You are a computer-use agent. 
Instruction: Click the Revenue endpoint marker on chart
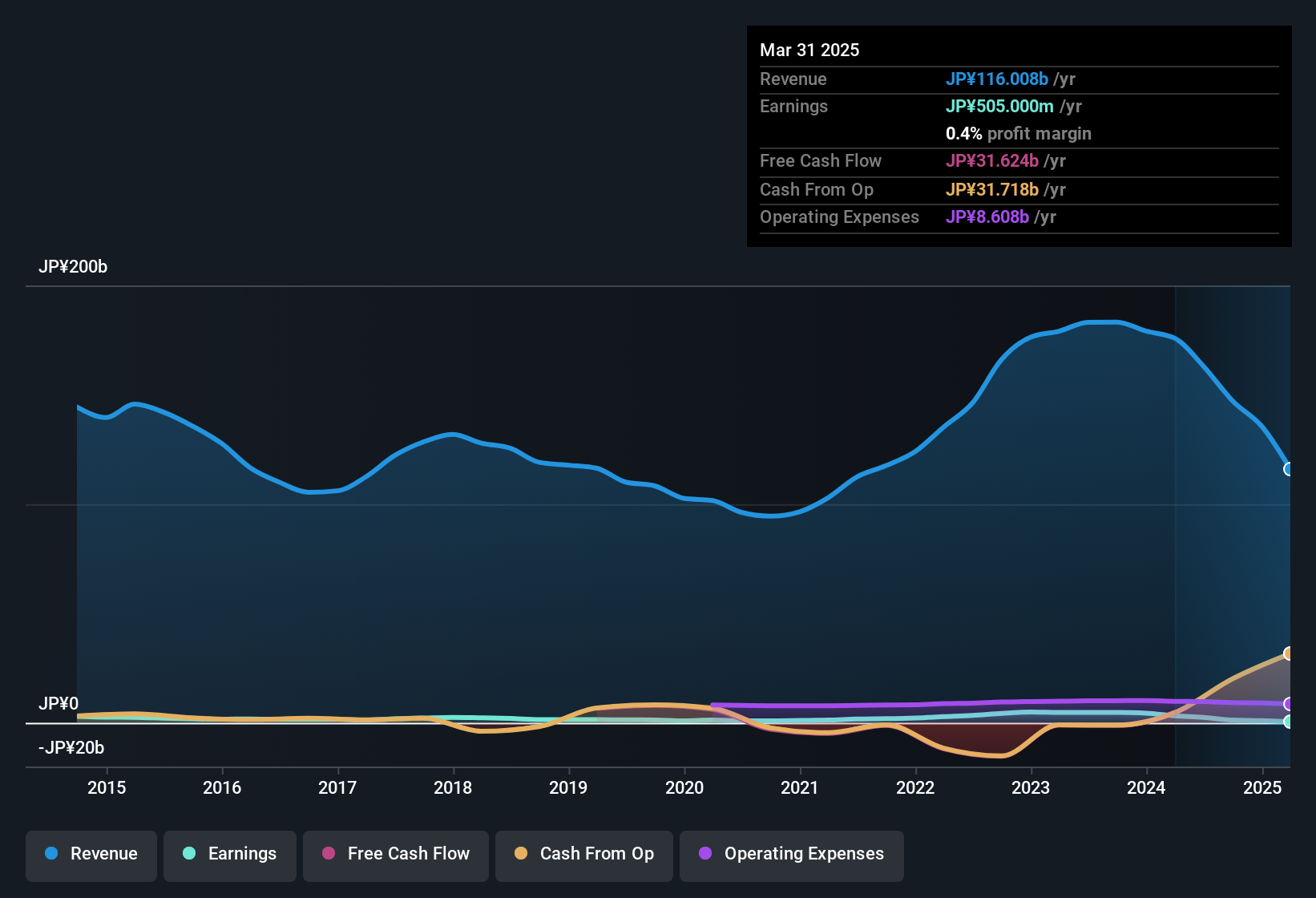tap(1288, 469)
